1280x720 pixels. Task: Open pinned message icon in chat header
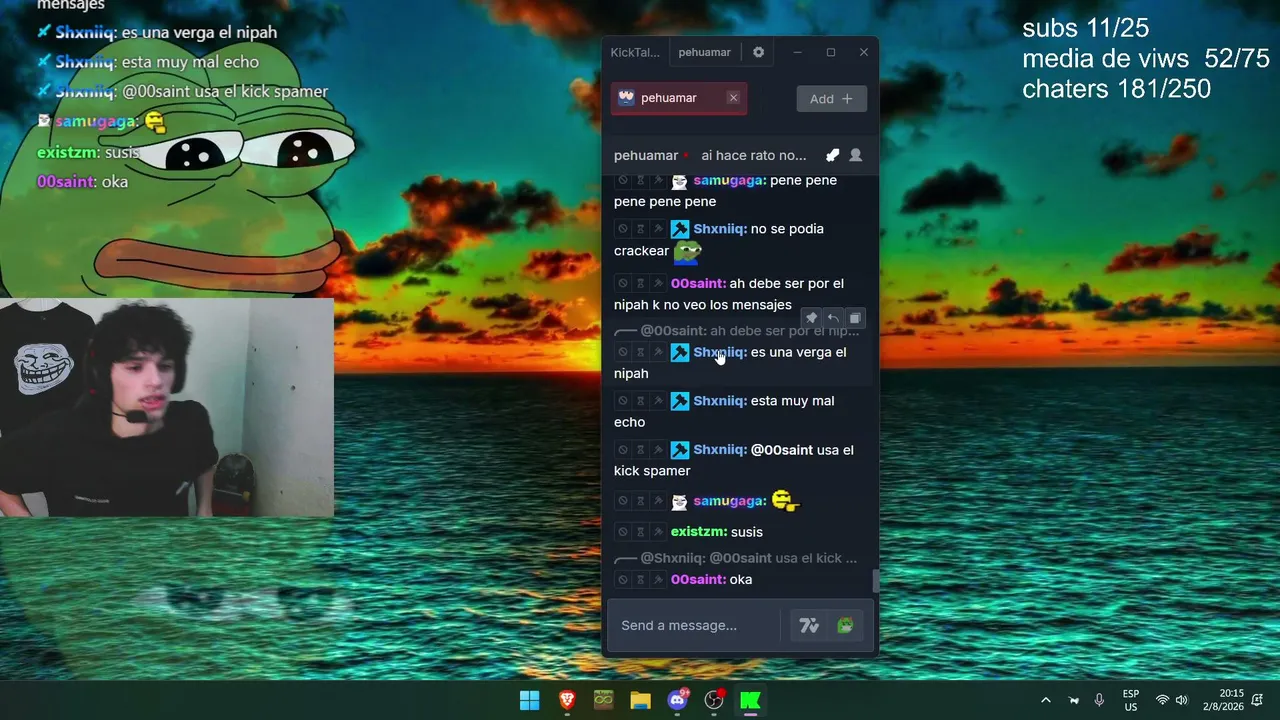(x=832, y=155)
